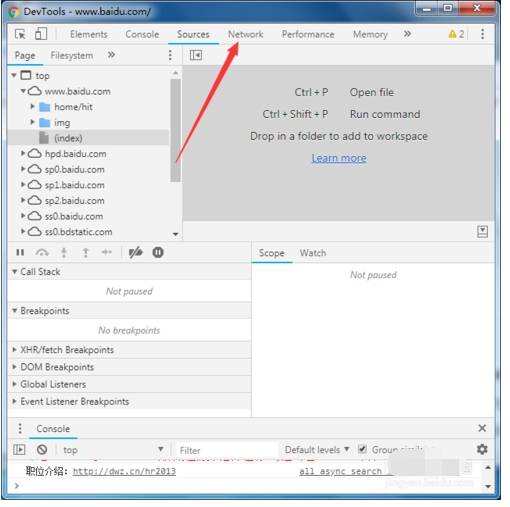Select the Console drawer tab

53,428
